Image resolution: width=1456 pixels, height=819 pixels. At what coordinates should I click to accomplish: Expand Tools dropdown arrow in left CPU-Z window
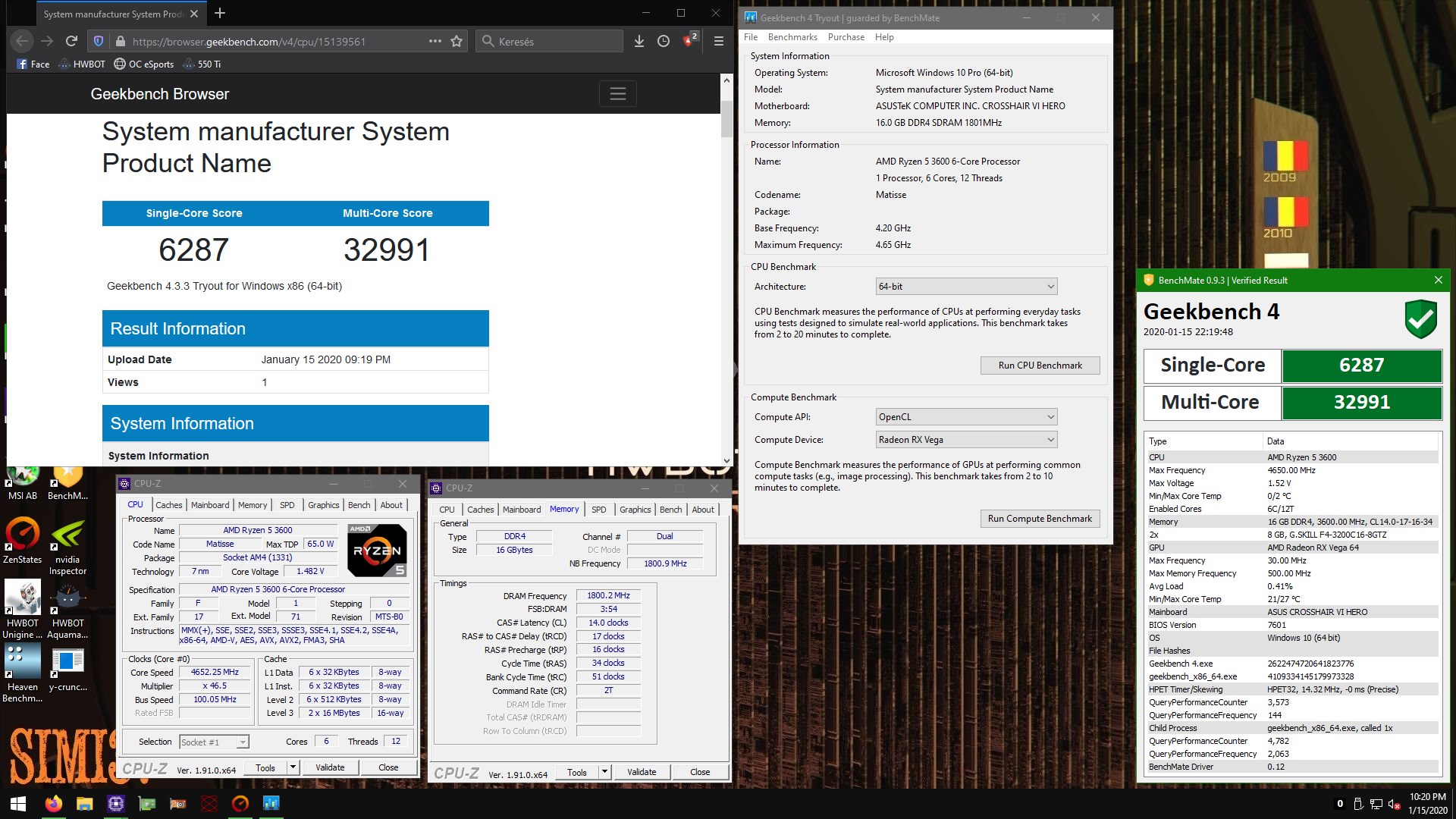tap(293, 767)
